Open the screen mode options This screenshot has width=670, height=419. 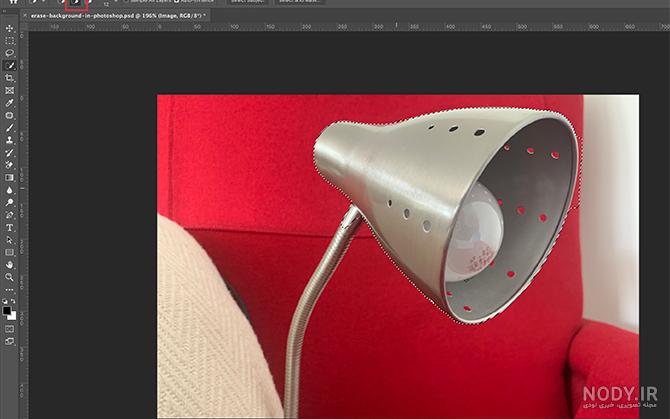9,341
